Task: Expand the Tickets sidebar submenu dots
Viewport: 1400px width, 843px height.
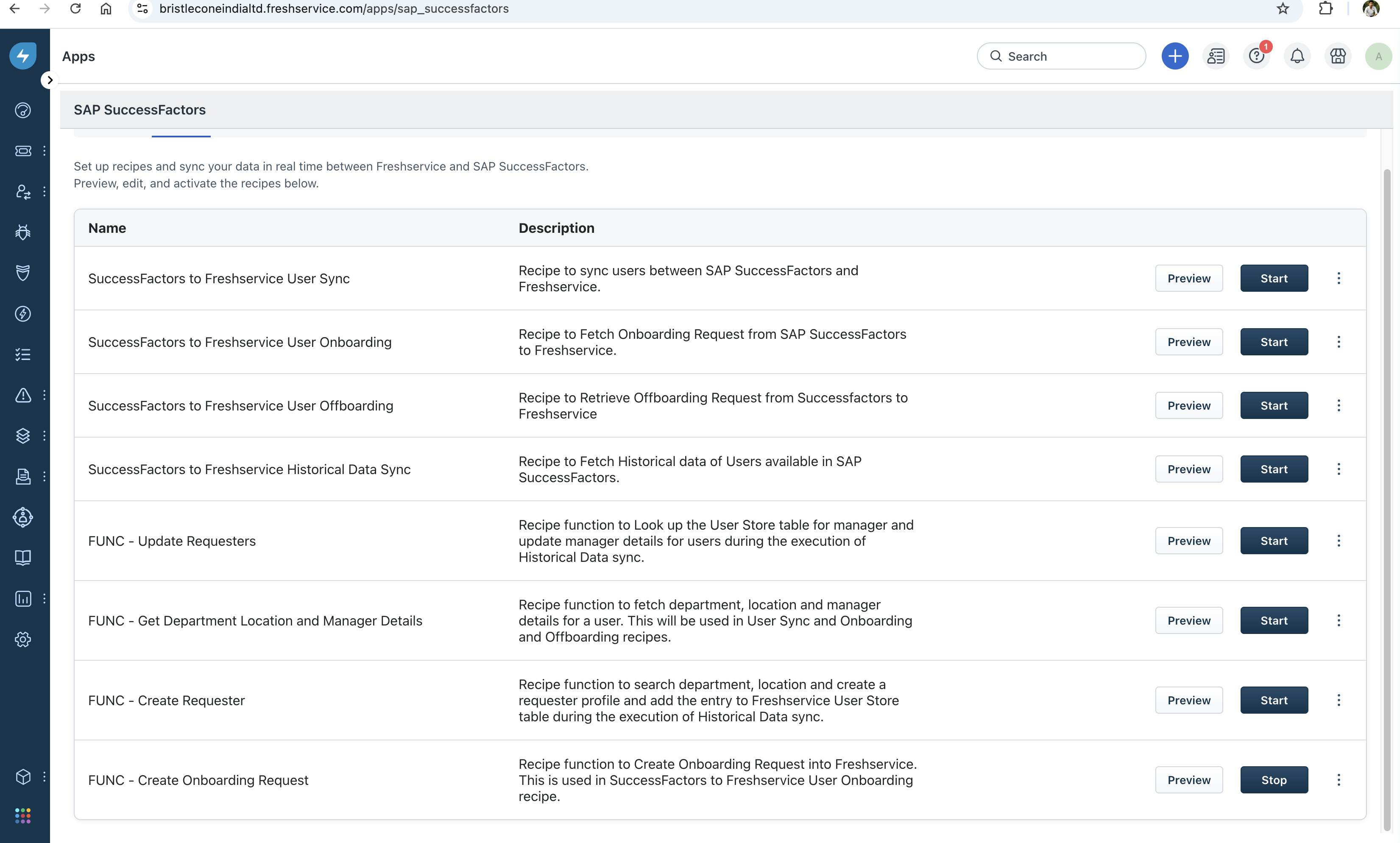Action: tap(44, 151)
